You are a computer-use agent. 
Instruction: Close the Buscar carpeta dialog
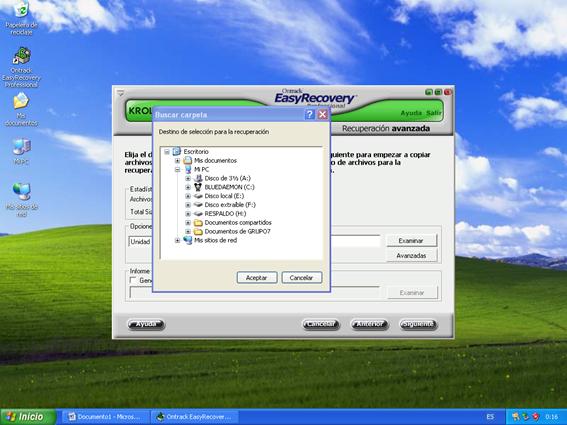pos(323,115)
